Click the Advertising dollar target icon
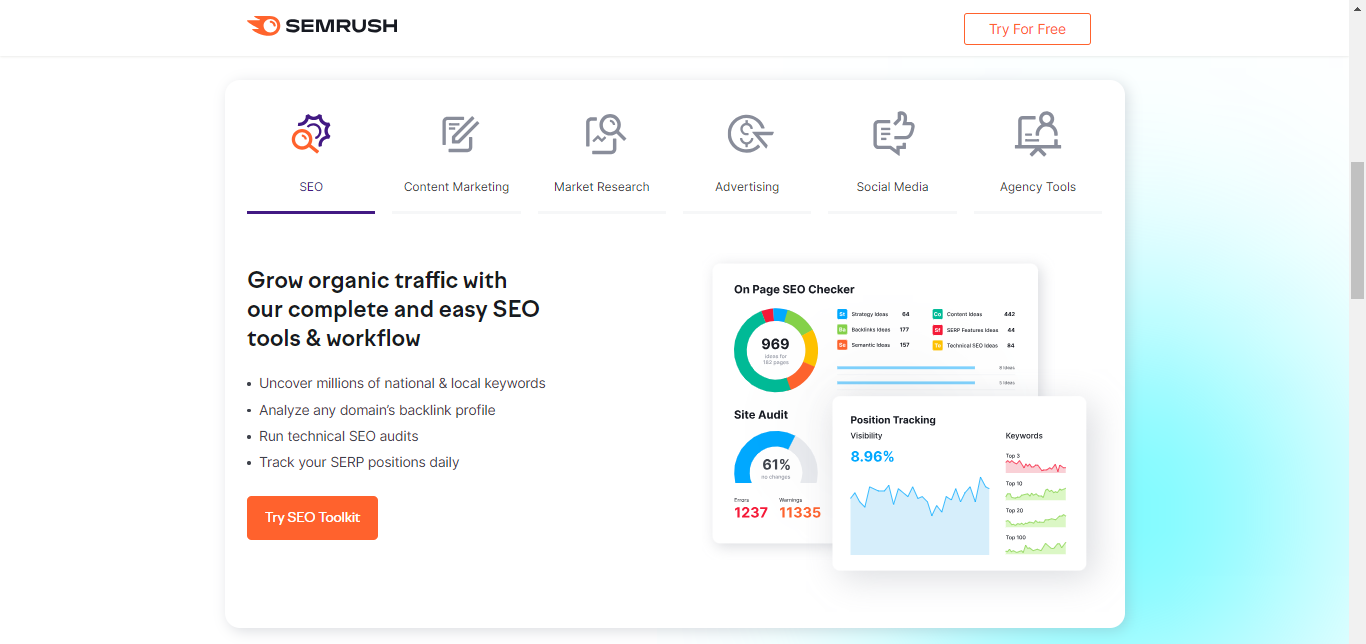The height and width of the screenshot is (644, 1366). 749,134
